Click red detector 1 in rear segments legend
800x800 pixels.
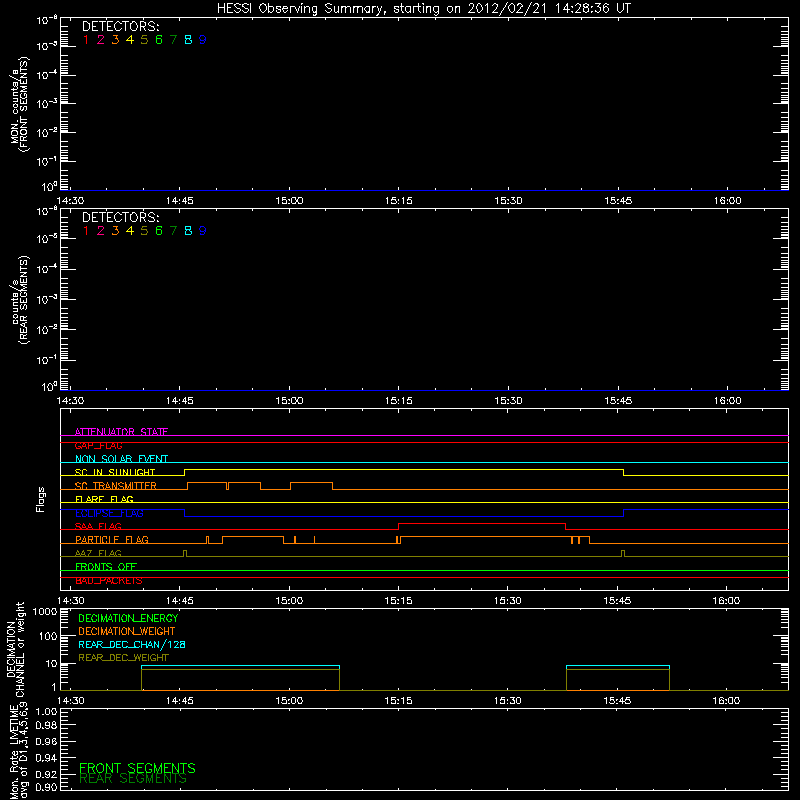tap(86, 231)
